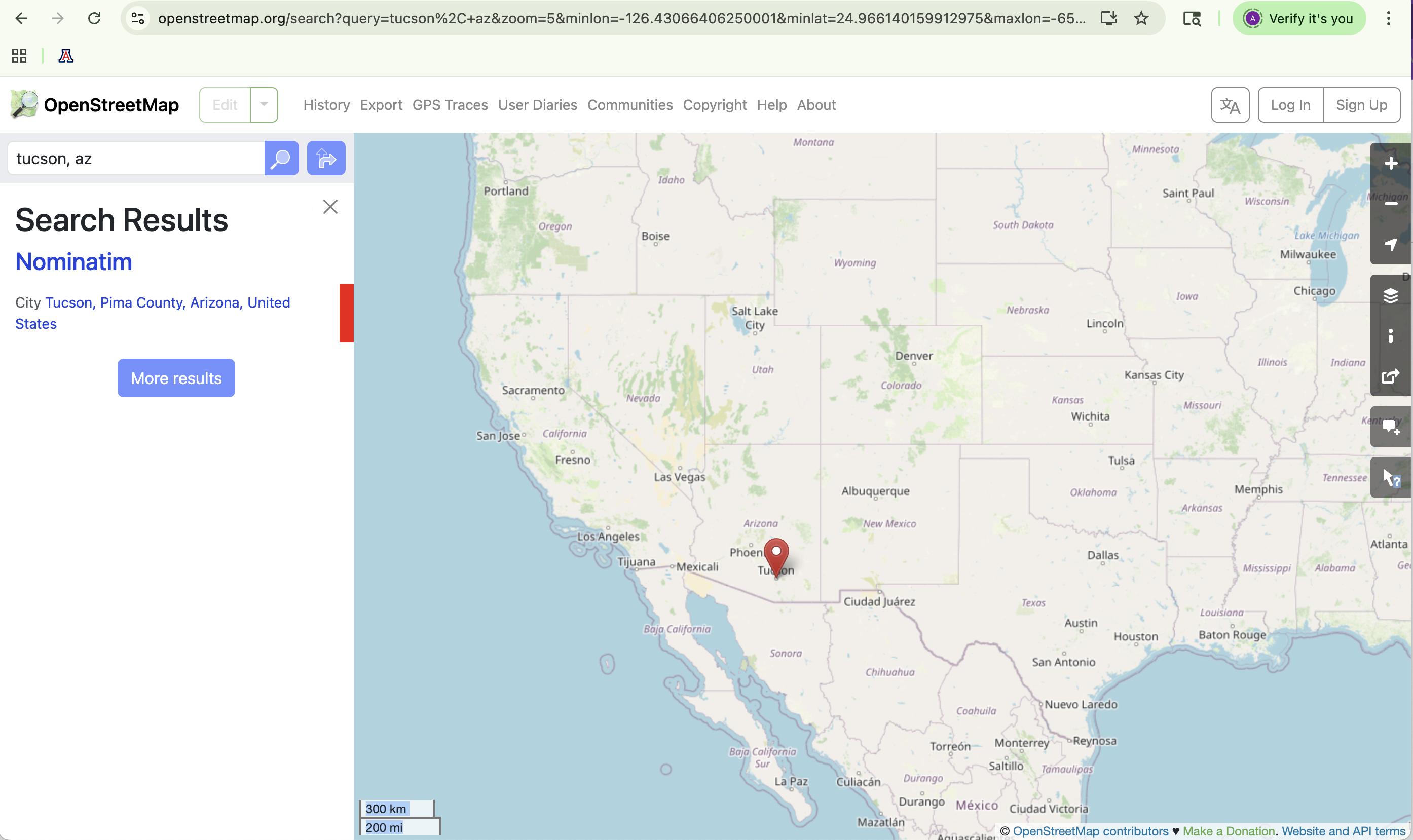This screenshot has height=840, width=1413.
Task: Open Chrome's three-dot menu
Action: pyautogui.click(x=1388, y=19)
